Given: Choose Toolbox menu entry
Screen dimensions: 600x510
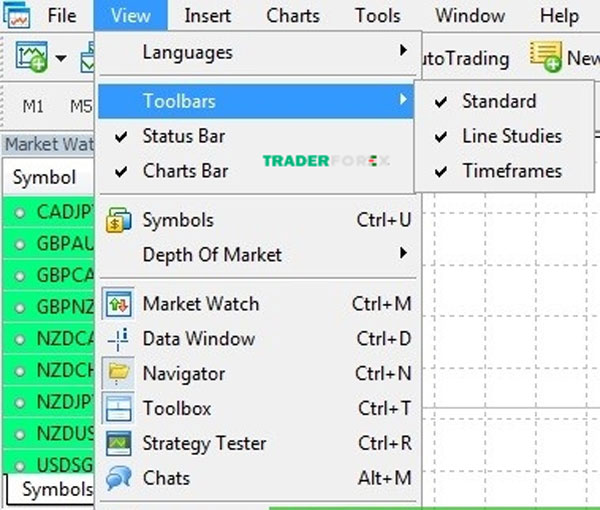Looking at the screenshot, I should tap(256, 408).
